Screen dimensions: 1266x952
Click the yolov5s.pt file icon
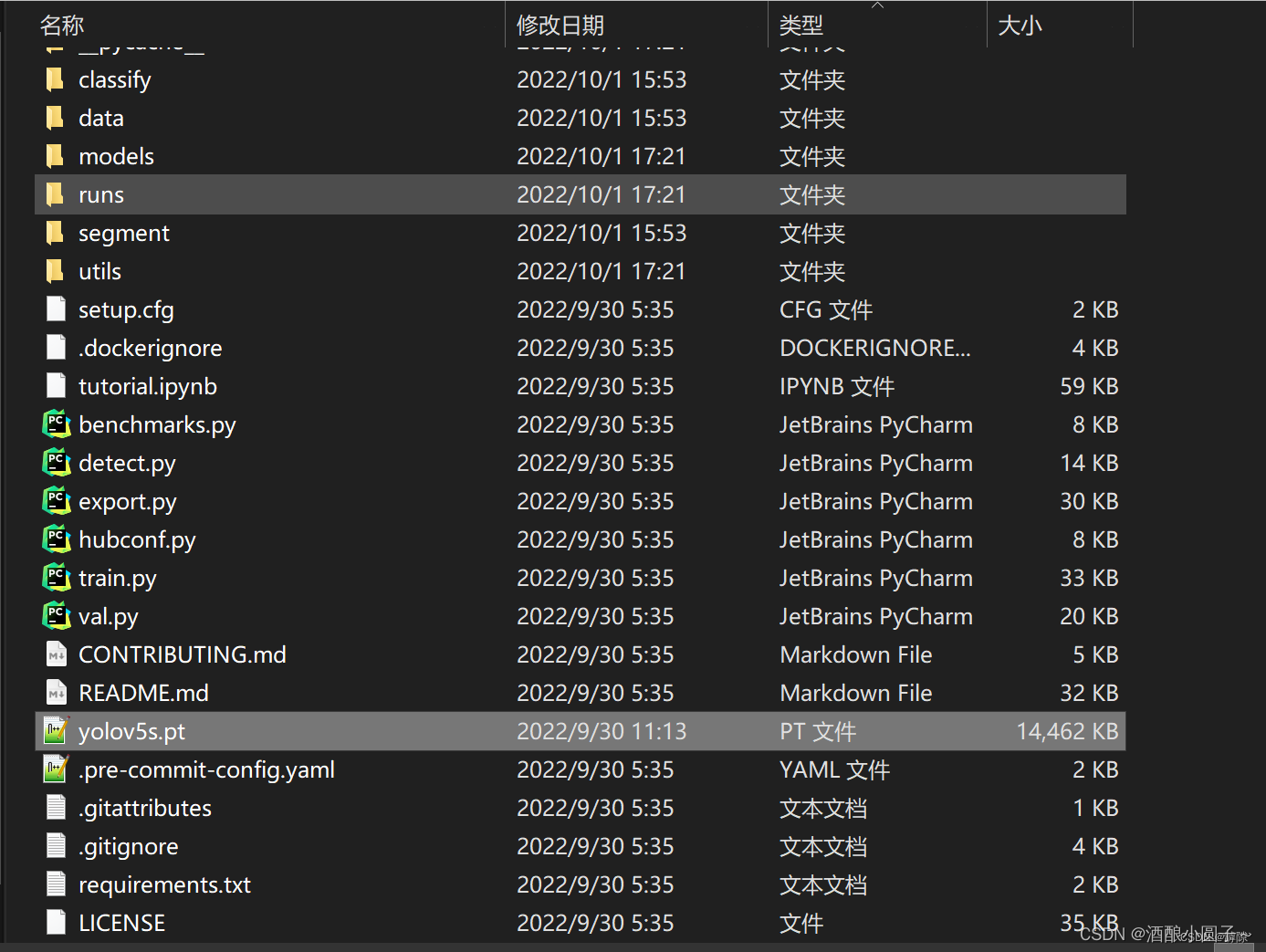56,731
